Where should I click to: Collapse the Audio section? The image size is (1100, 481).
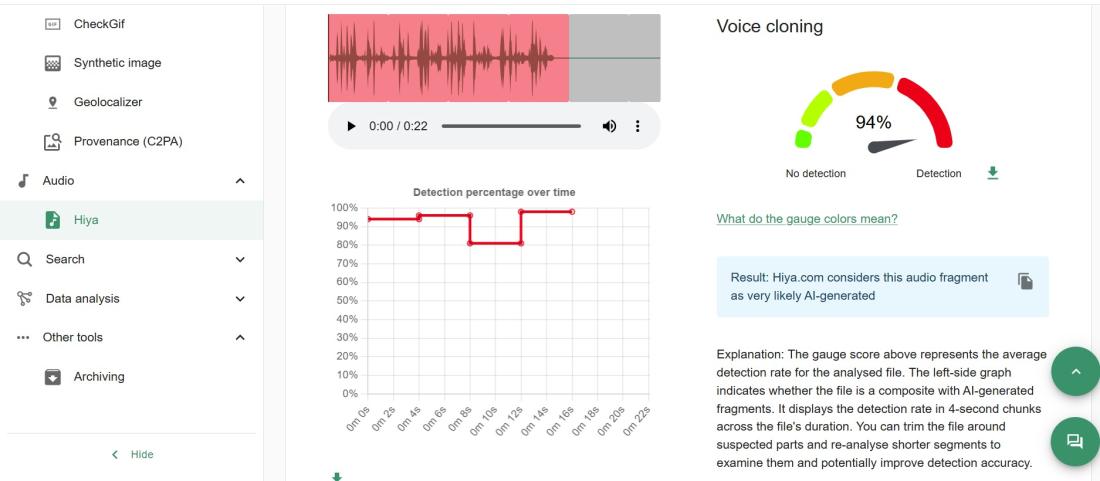[239, 181]
